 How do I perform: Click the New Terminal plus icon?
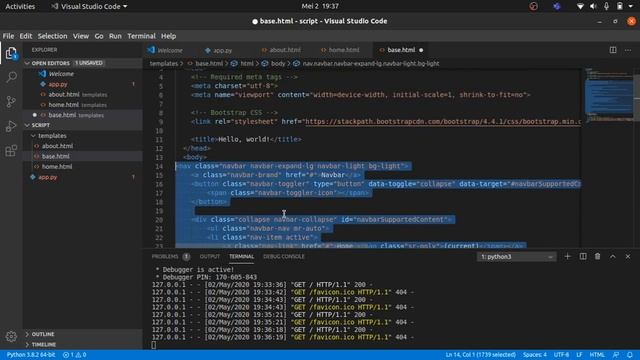(x=567, y=256)
